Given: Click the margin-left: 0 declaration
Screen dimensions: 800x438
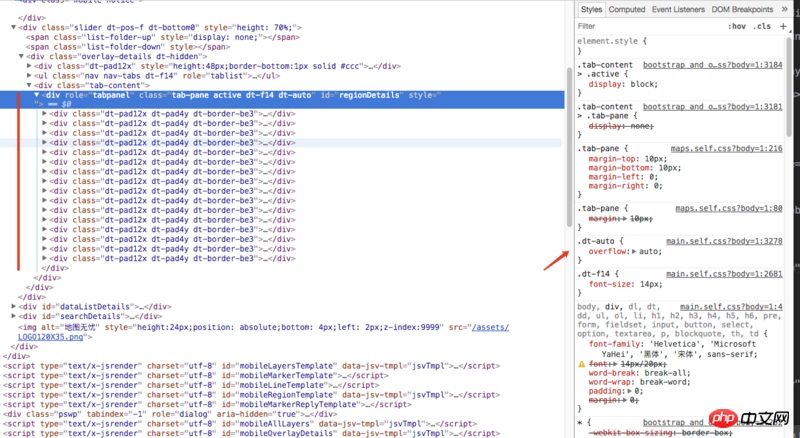Looking at the screenshot, I should tap(621, 177).
